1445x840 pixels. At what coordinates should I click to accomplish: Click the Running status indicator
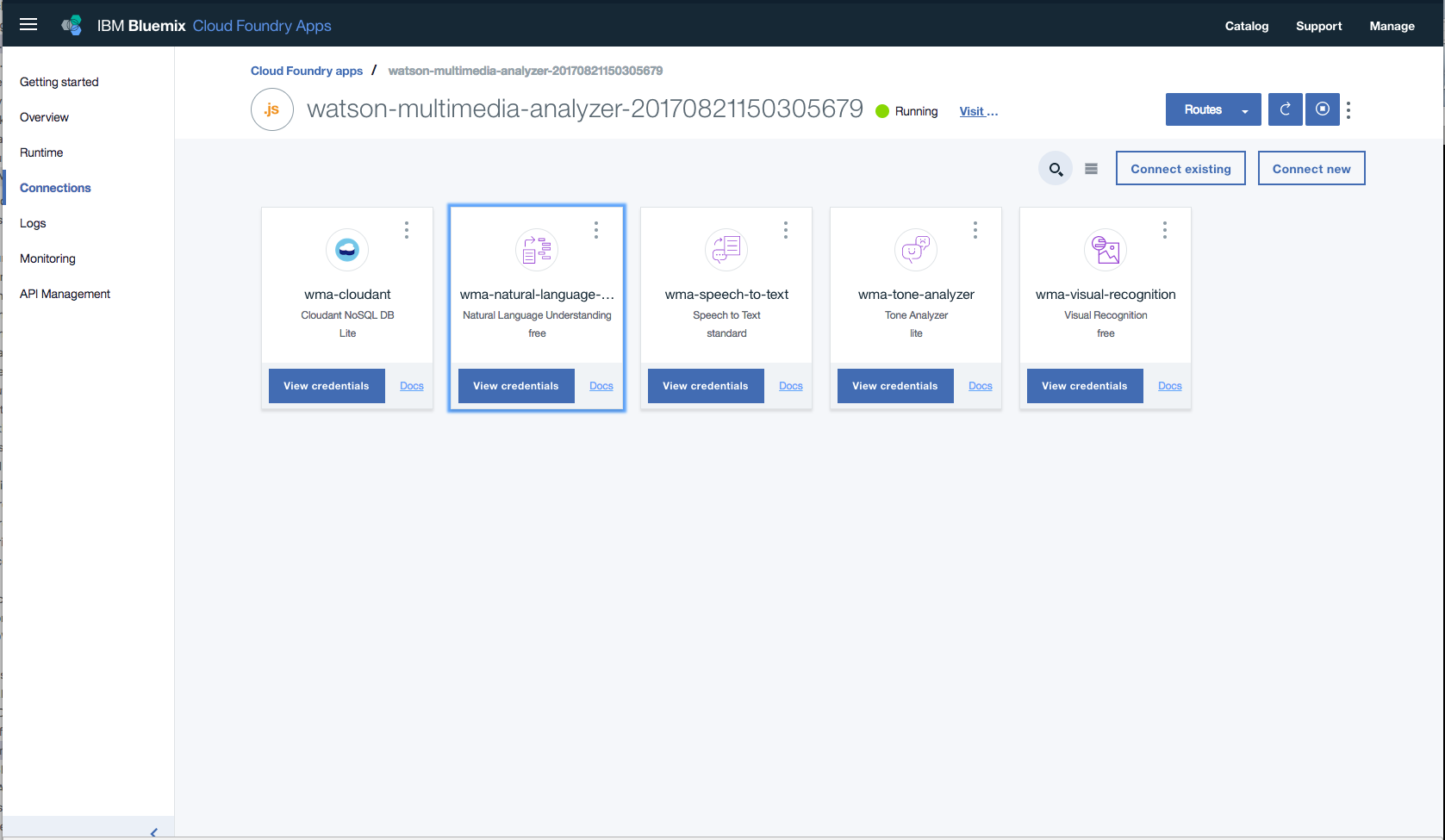[x=906, y=111]
